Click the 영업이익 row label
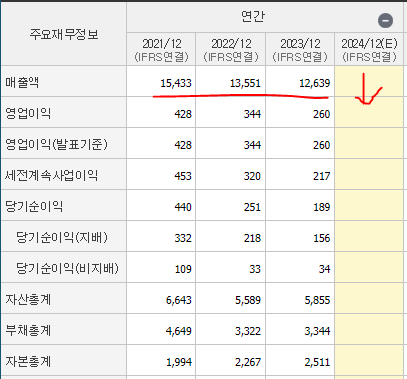Viewport: 407px width, 379px height. 28,113
